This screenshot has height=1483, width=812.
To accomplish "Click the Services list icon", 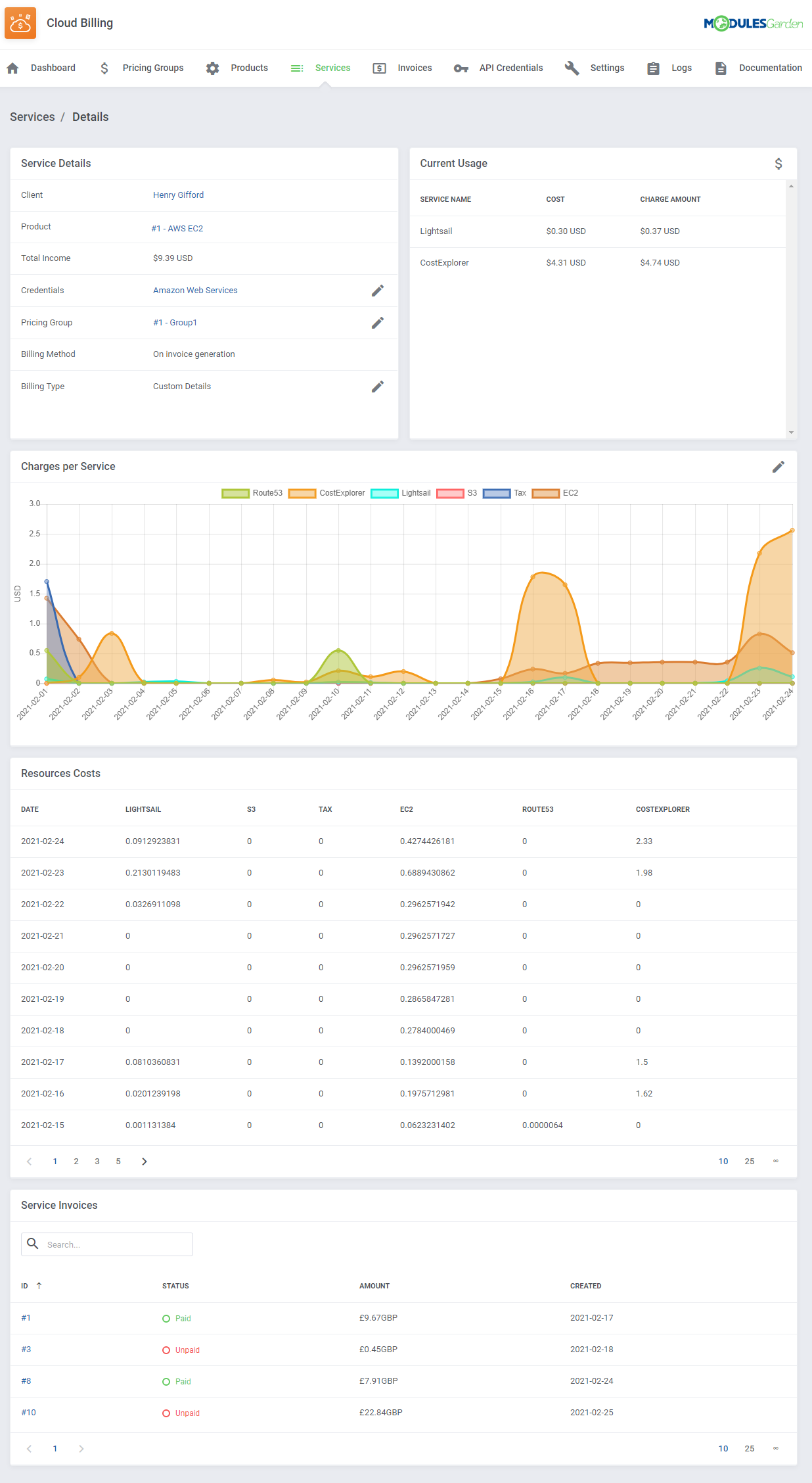I will tap(297, 68).
